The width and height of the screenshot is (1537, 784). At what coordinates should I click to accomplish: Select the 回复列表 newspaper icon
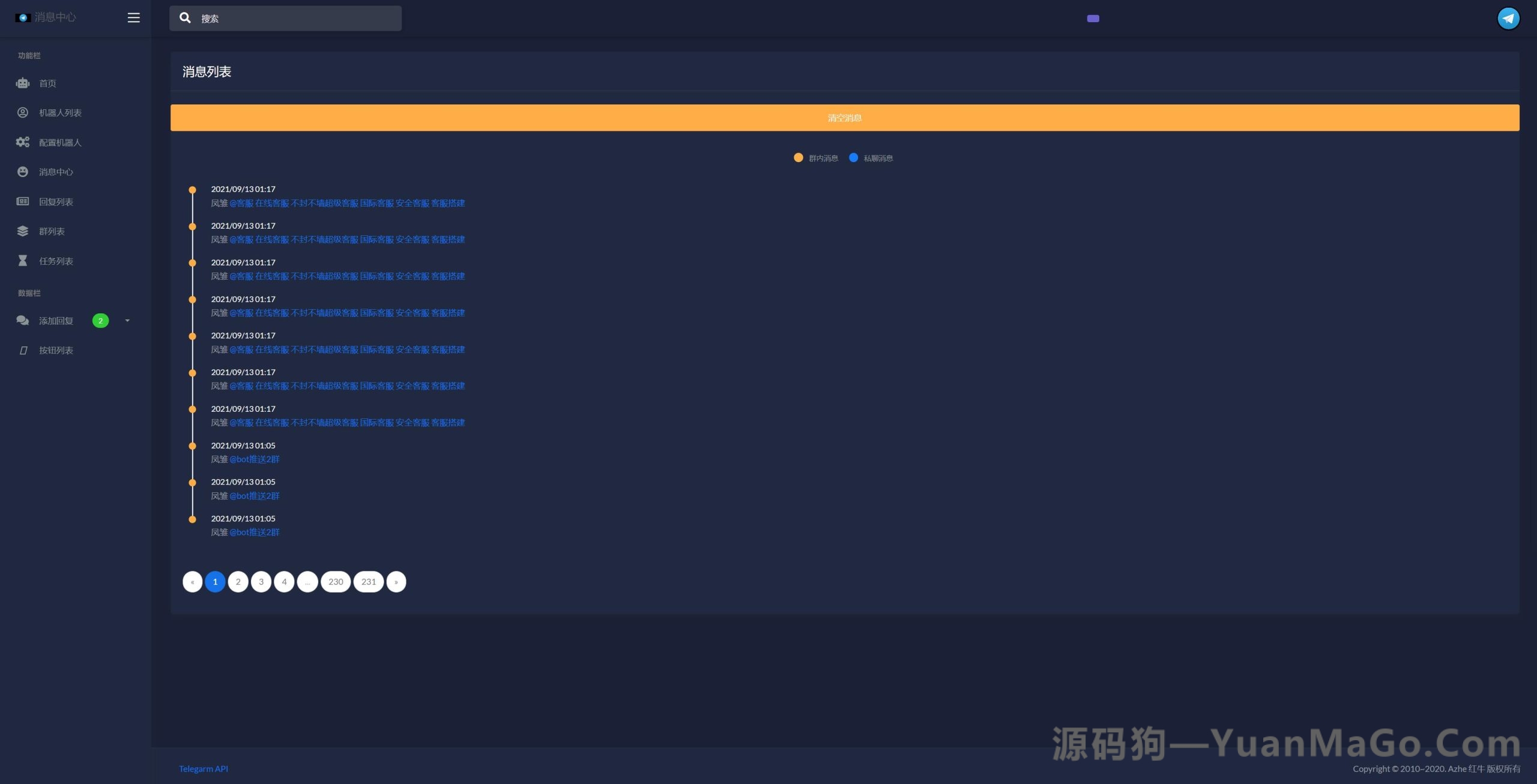22,201
